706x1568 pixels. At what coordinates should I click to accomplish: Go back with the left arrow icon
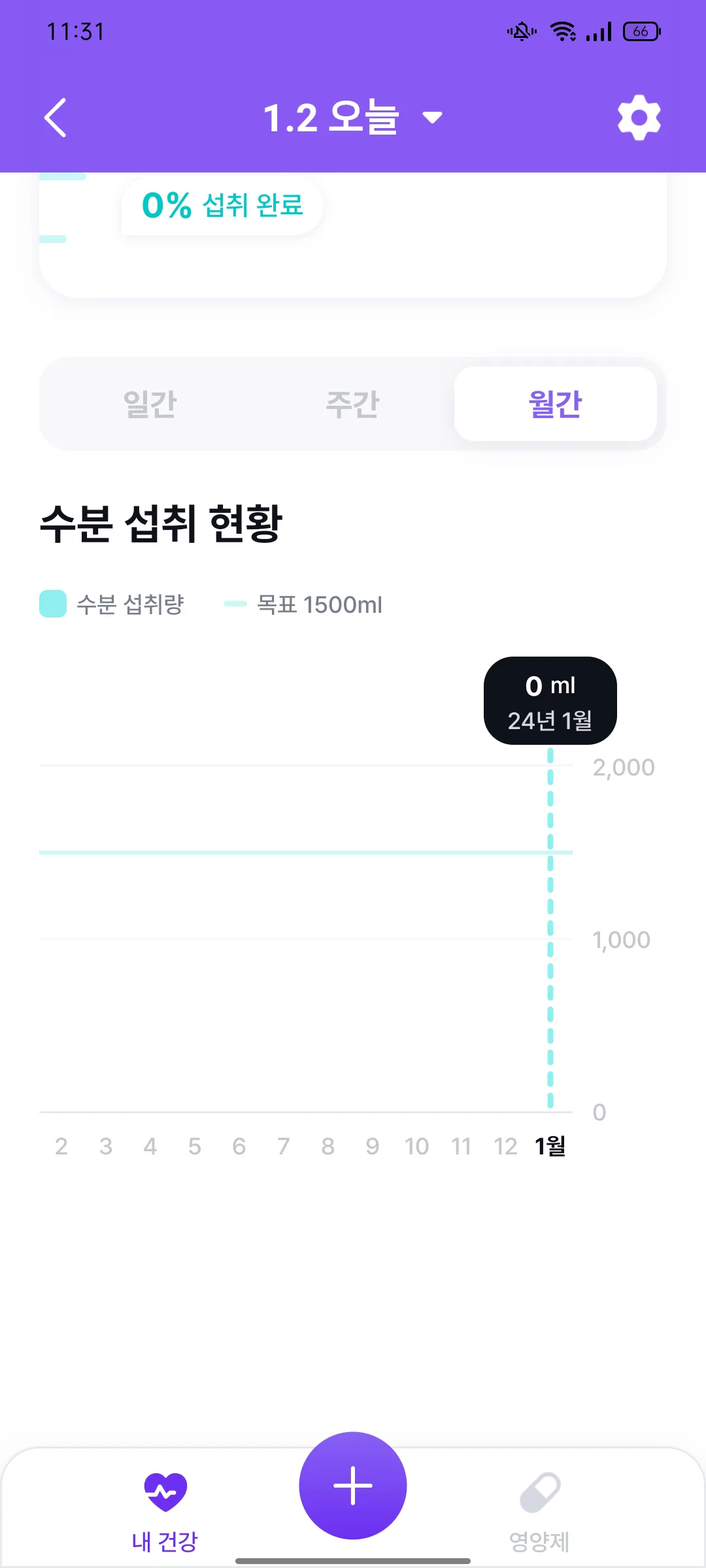(56, 118)
